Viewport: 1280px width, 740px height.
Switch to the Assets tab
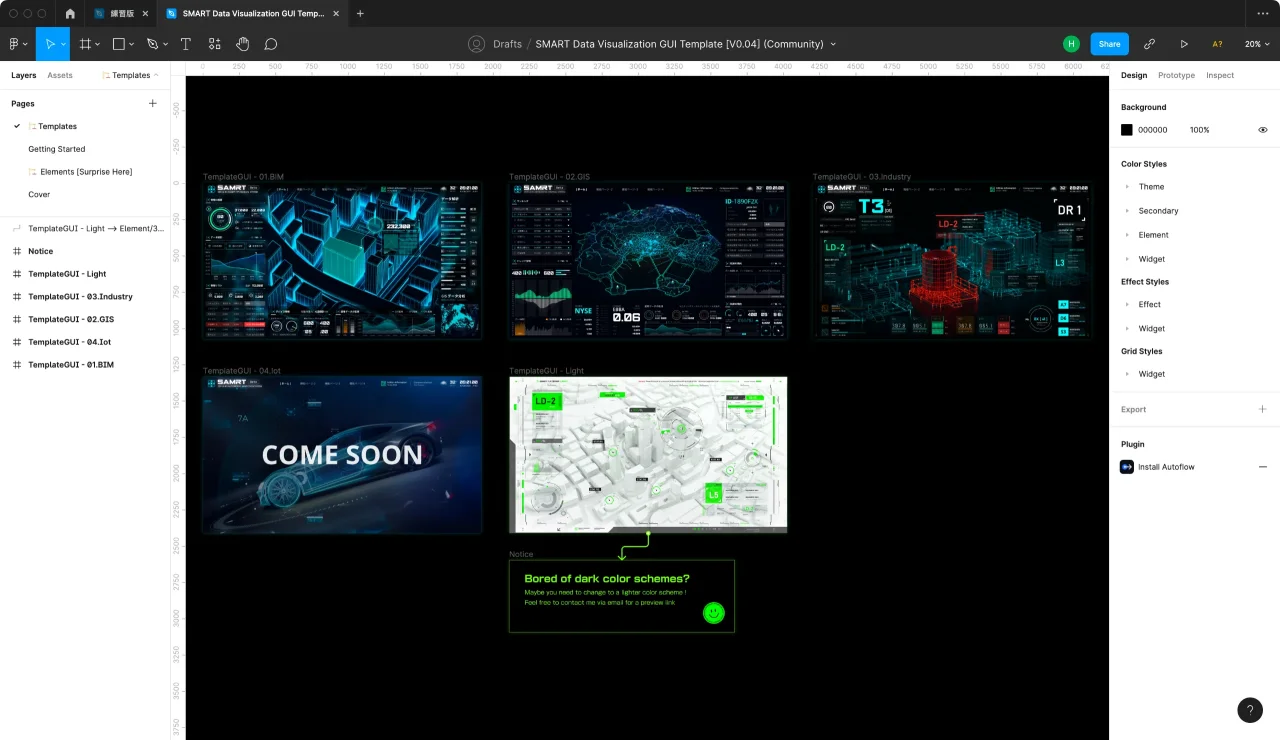click(x=60, y=75)
